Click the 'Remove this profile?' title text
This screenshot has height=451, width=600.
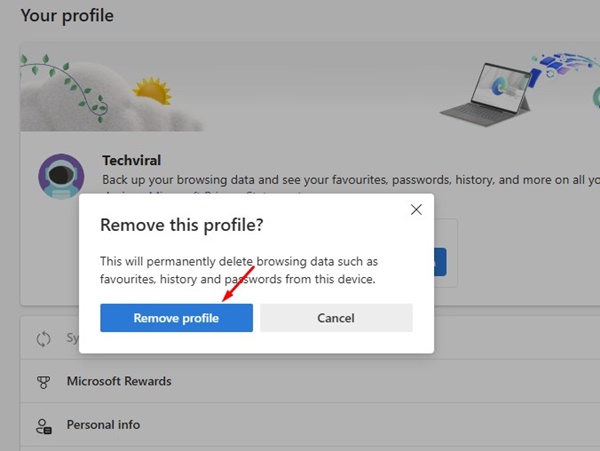[x=181, y=225]
